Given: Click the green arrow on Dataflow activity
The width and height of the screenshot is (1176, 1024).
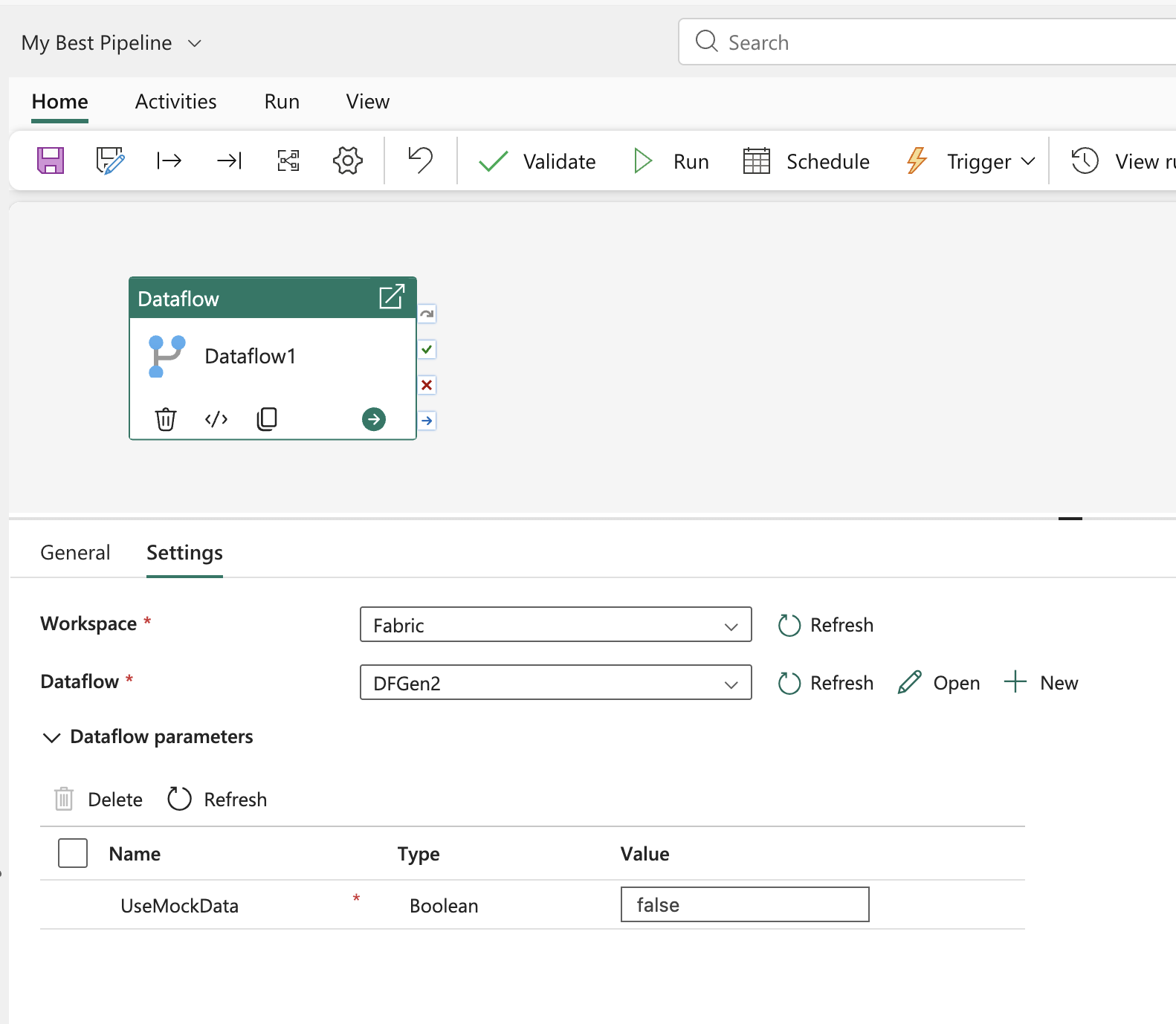Looking at the screenshot, I should 374,419.
